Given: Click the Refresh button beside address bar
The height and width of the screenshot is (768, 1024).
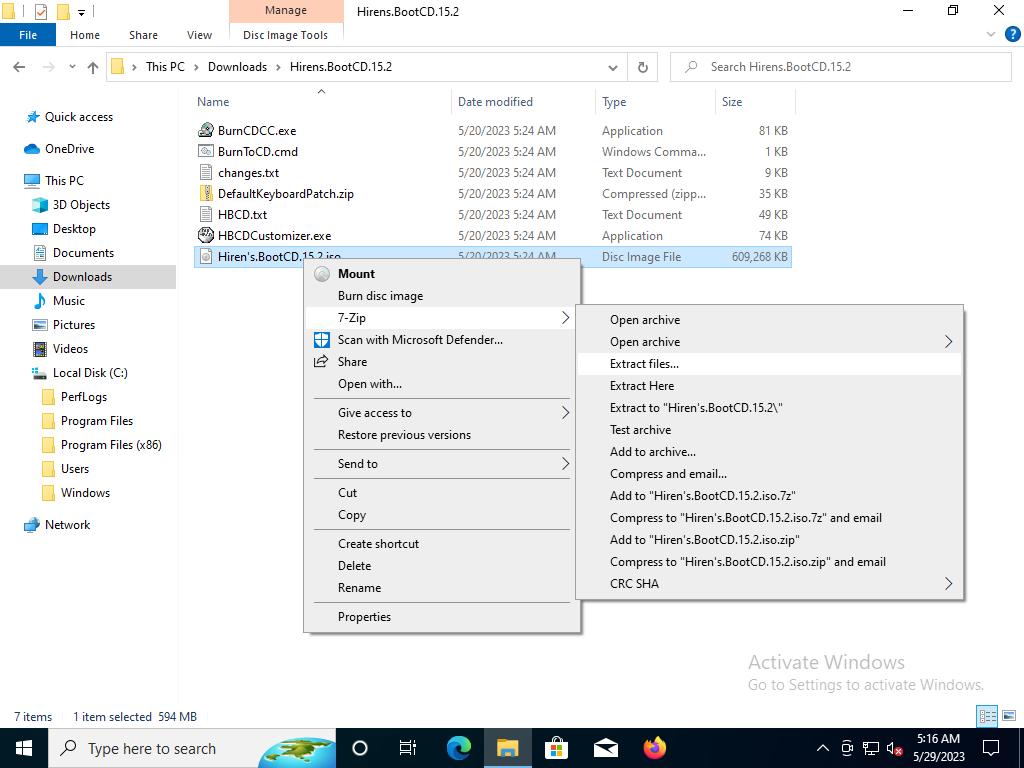Looking at the screenshot, I should (643, 67).
